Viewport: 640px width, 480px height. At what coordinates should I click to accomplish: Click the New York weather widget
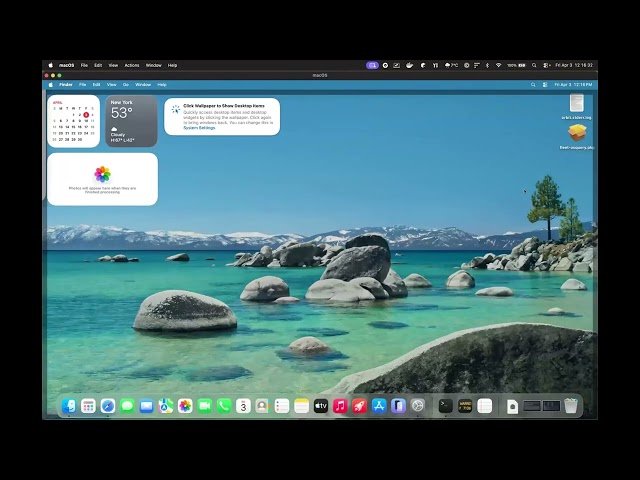[x=131, y=121]
